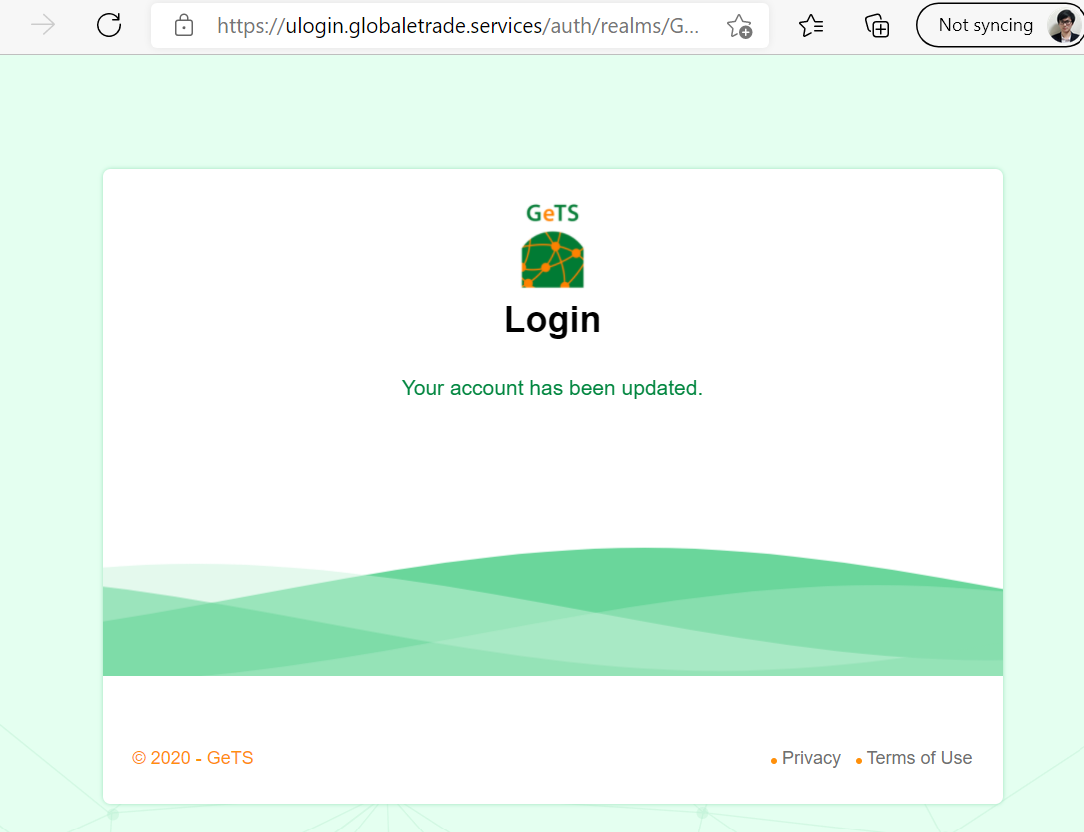Open the Privacy link
This screenshot has height=832, width=1084.
tap(811, 758)
